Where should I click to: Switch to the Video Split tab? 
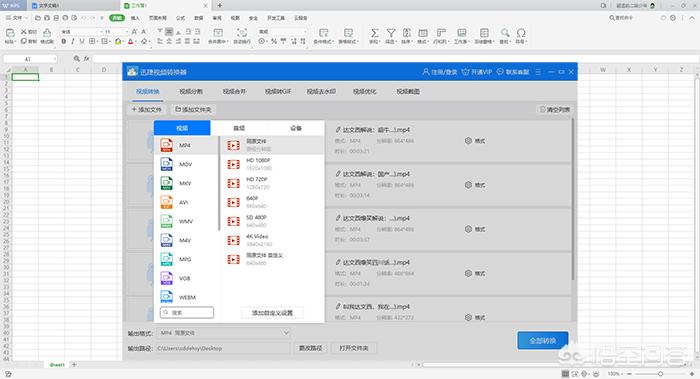pos(191,91)
